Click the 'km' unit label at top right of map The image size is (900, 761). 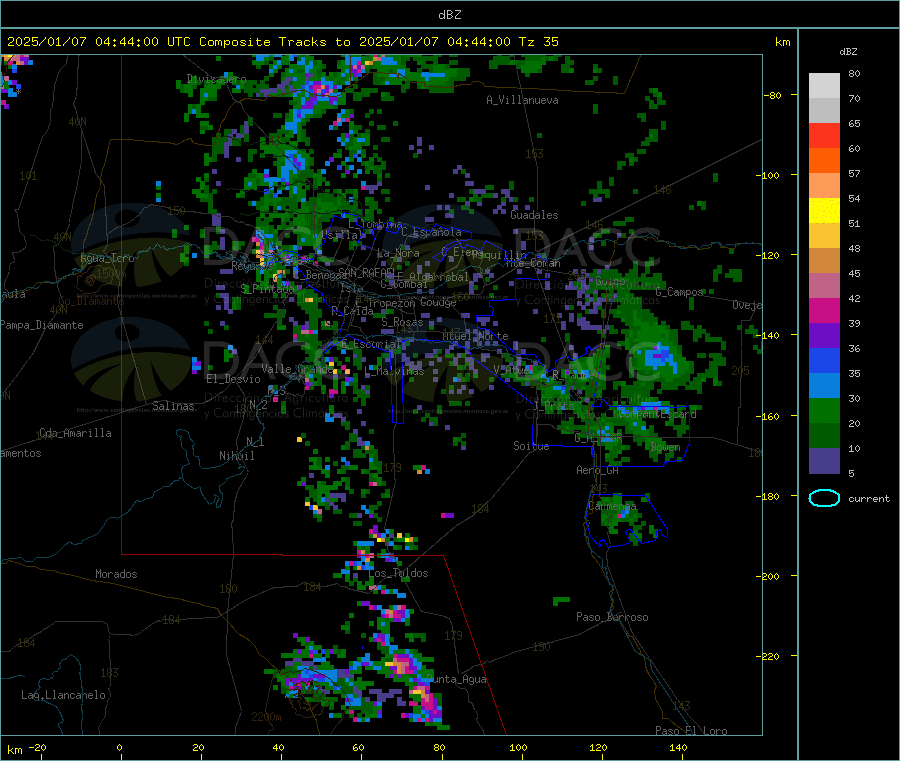pyautogui.click(x=782, y=42)
